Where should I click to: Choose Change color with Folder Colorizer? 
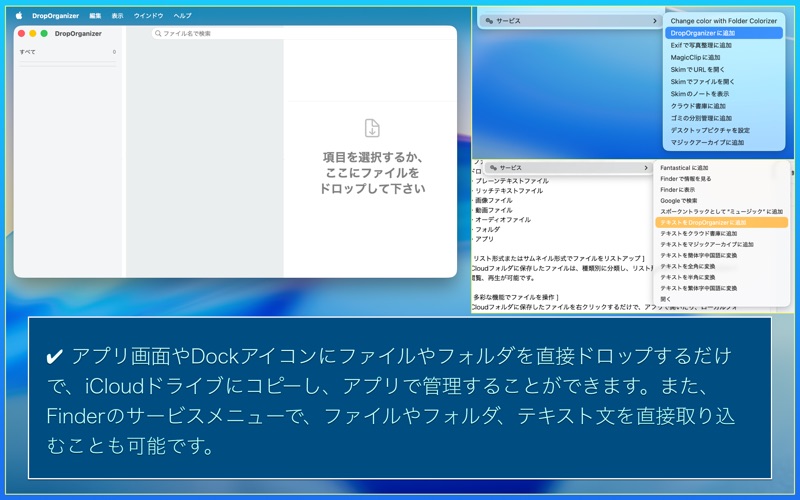click(723, 21)
